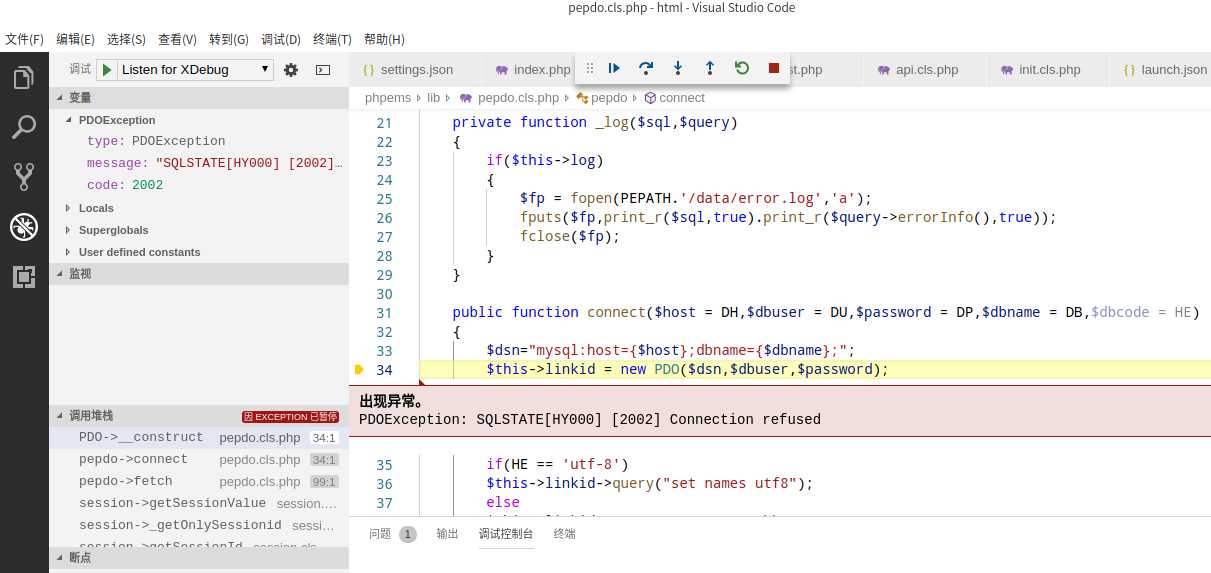The image size is (1211, 573).
Task: Open the 帮助(H) menu
Action: click(384, 40)
